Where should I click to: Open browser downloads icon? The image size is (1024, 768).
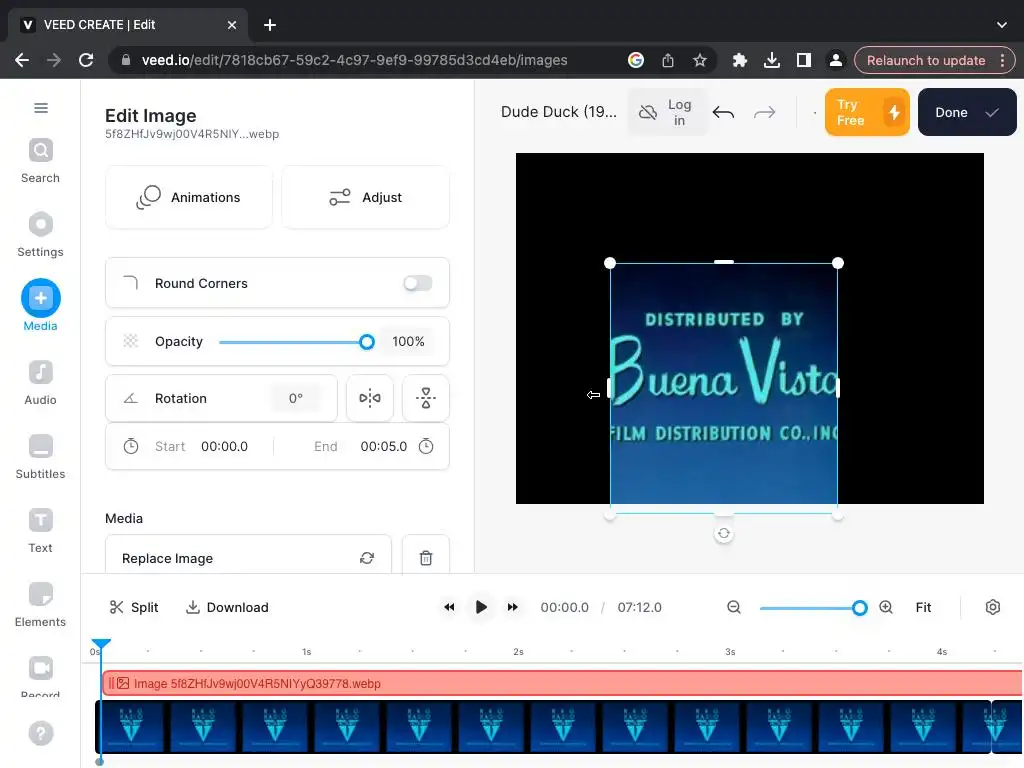(x=771, y=60)
